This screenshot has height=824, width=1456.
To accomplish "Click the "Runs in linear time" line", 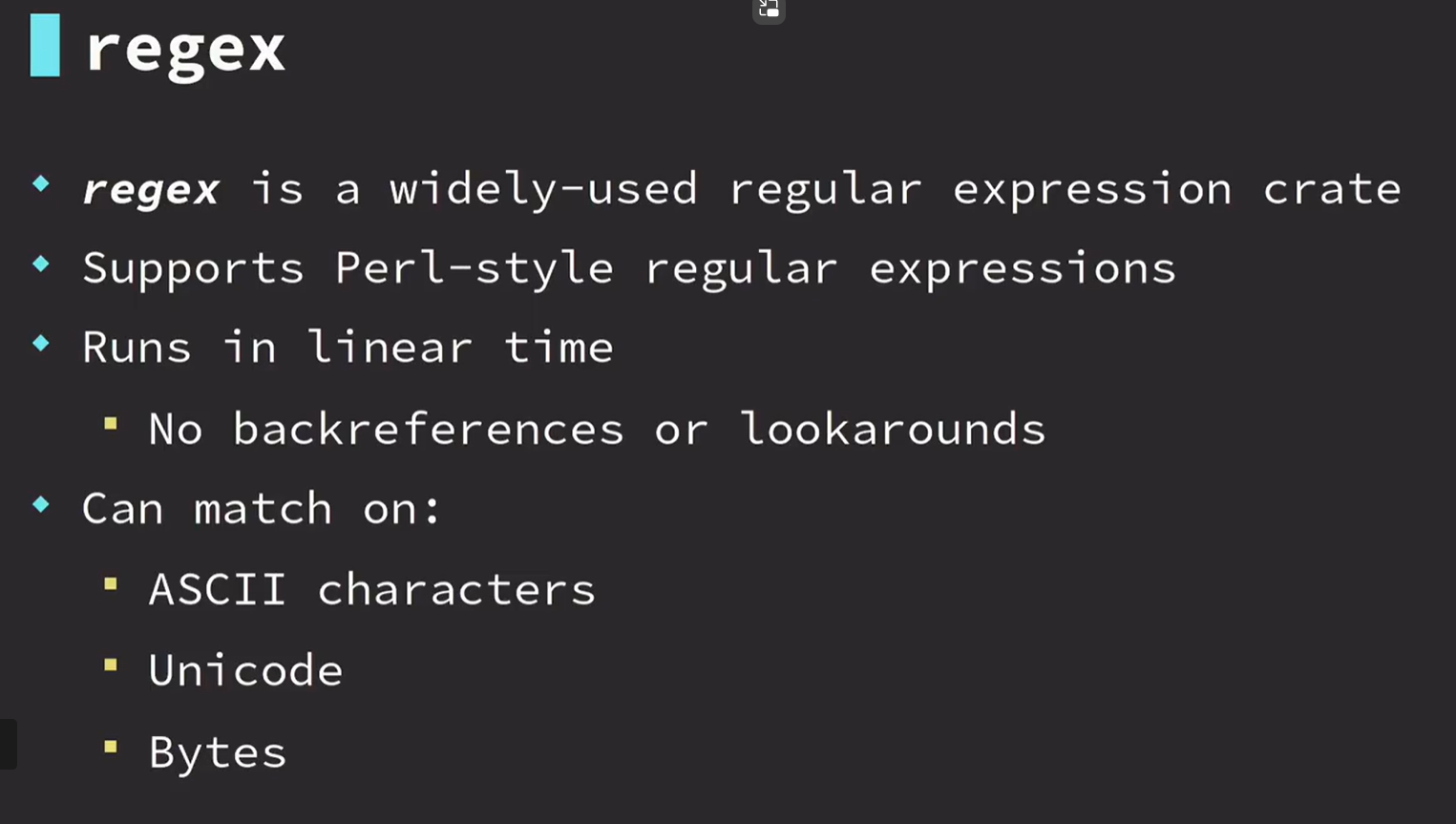I will 348,348.
